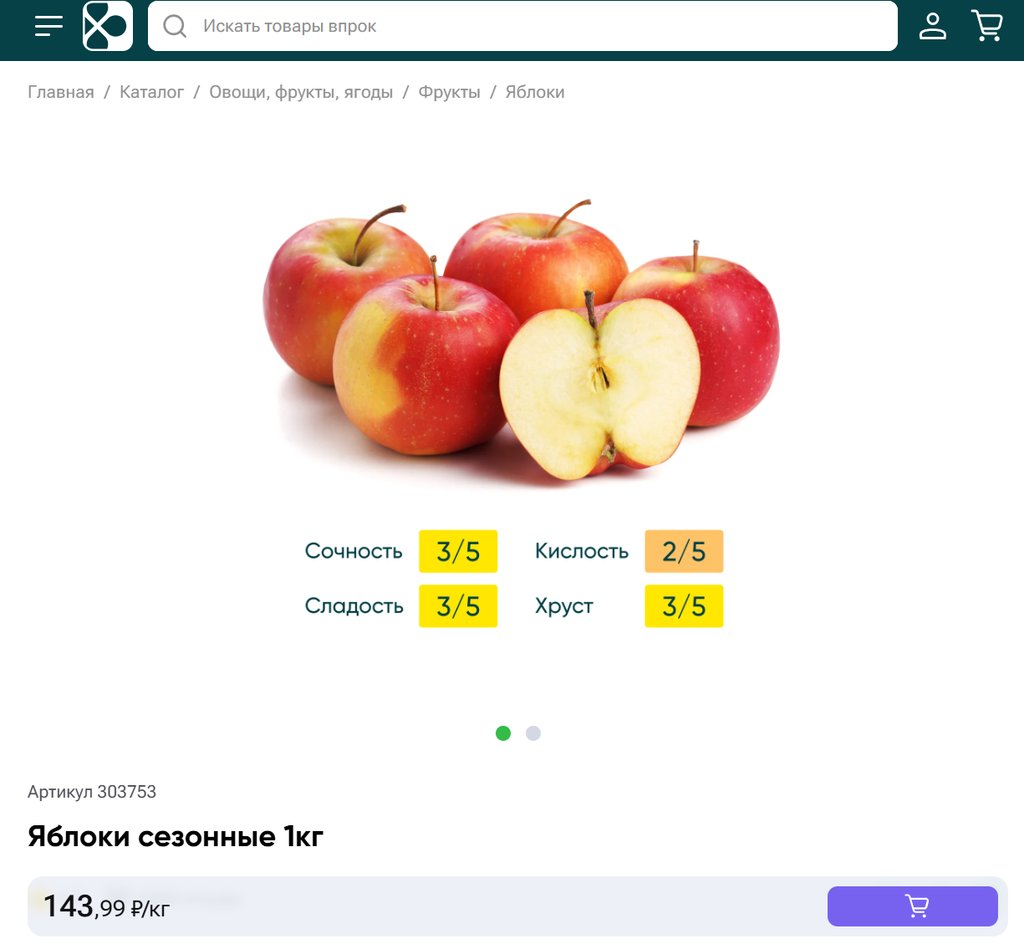Click the 'Сладость' 3/5 rating badge
The width and height of the screenshot is (1024, 944).
click(x=458, y=606)
